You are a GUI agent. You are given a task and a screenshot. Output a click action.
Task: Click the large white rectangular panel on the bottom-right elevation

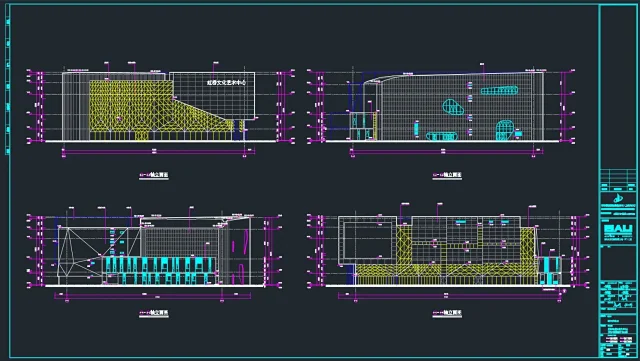(369, 240)
